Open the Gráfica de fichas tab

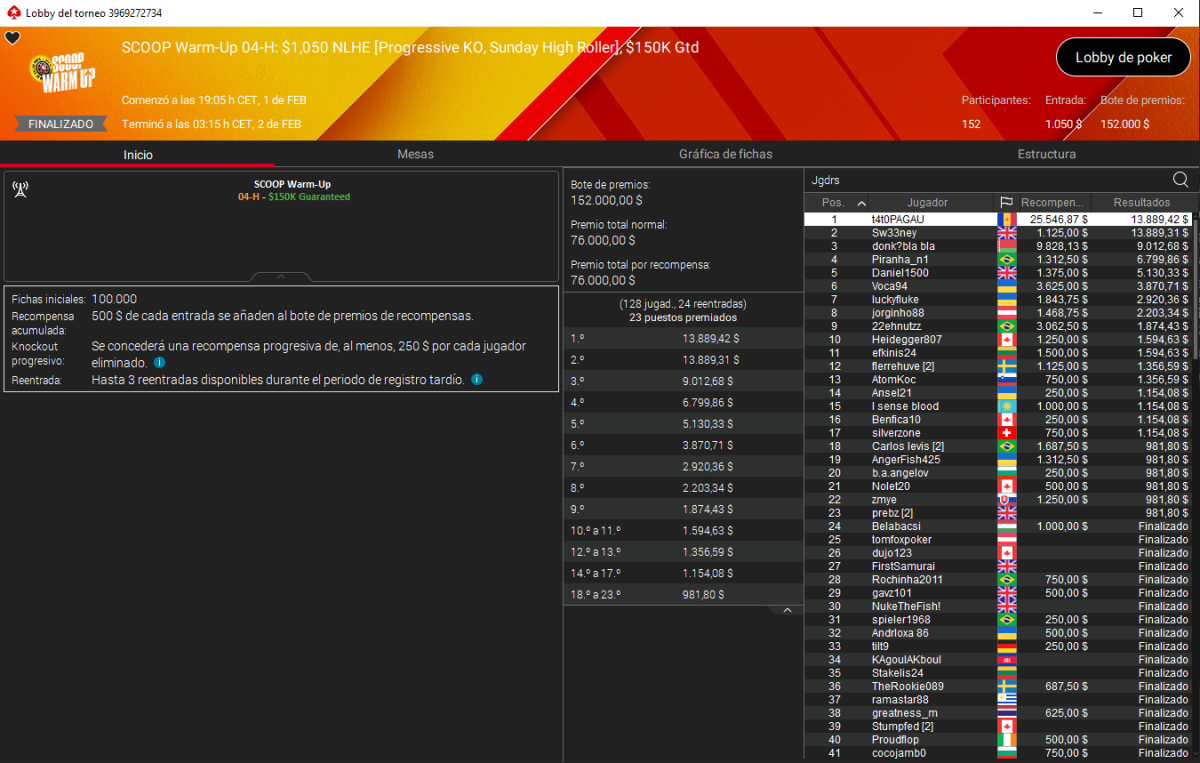[x=725, y=154]
